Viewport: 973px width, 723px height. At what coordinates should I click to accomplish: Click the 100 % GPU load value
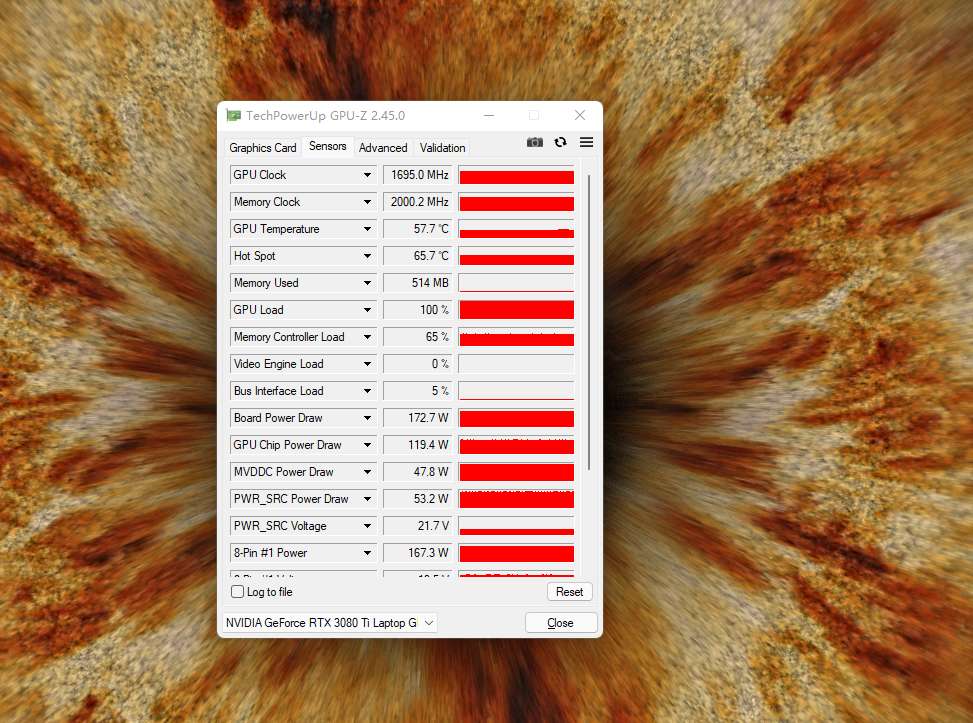click(418, 310)
